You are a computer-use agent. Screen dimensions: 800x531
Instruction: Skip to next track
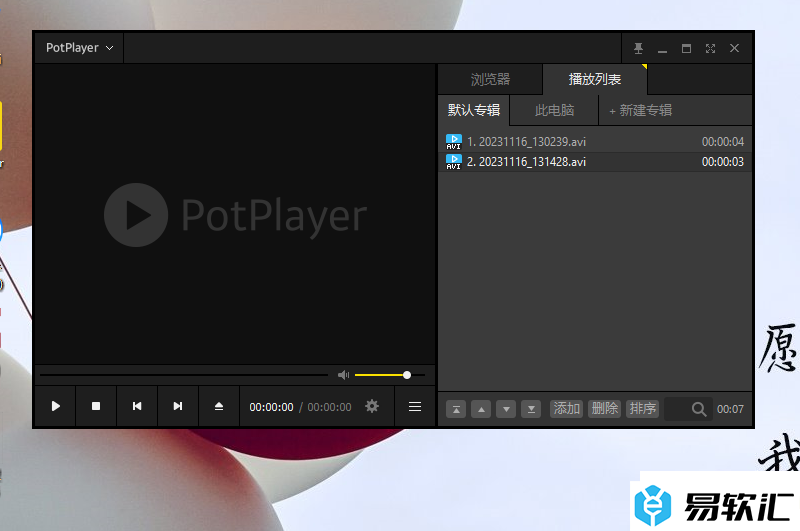click(178, 406)
